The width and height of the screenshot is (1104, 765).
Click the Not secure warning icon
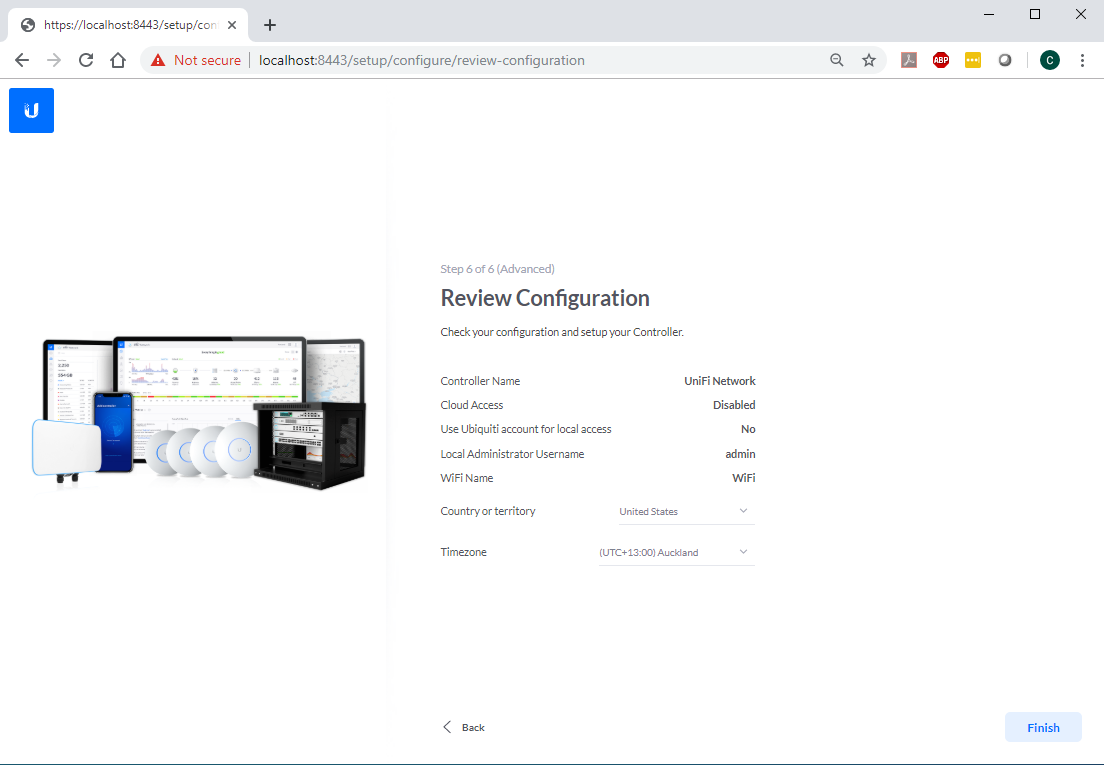(158, 61)
